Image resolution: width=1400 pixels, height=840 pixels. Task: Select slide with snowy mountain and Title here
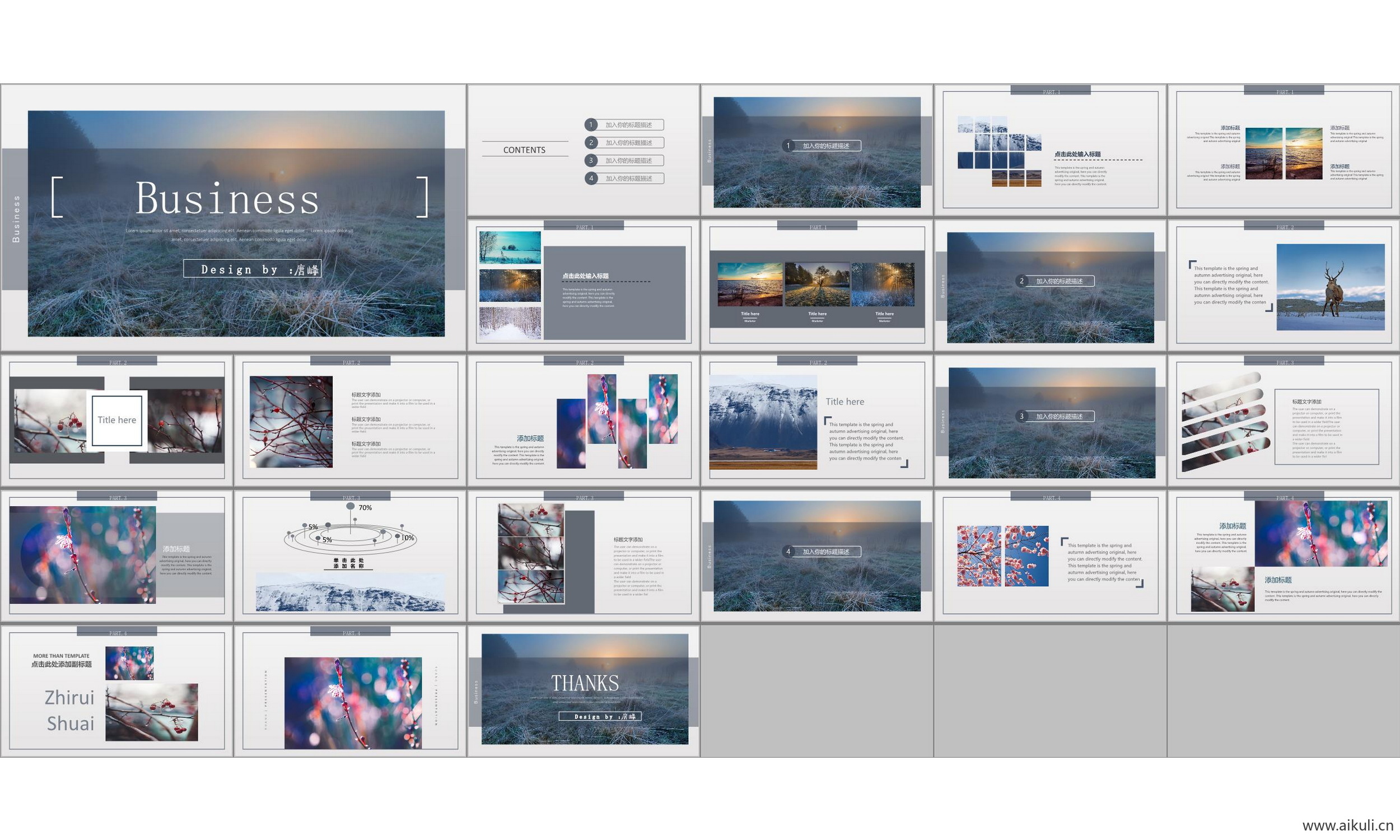816,420
